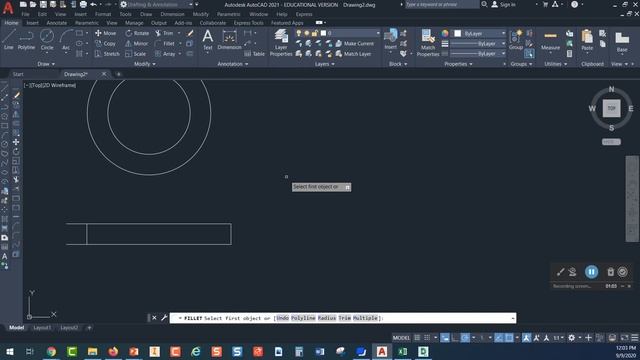Click the color wheel object color icon

(445, 33)
